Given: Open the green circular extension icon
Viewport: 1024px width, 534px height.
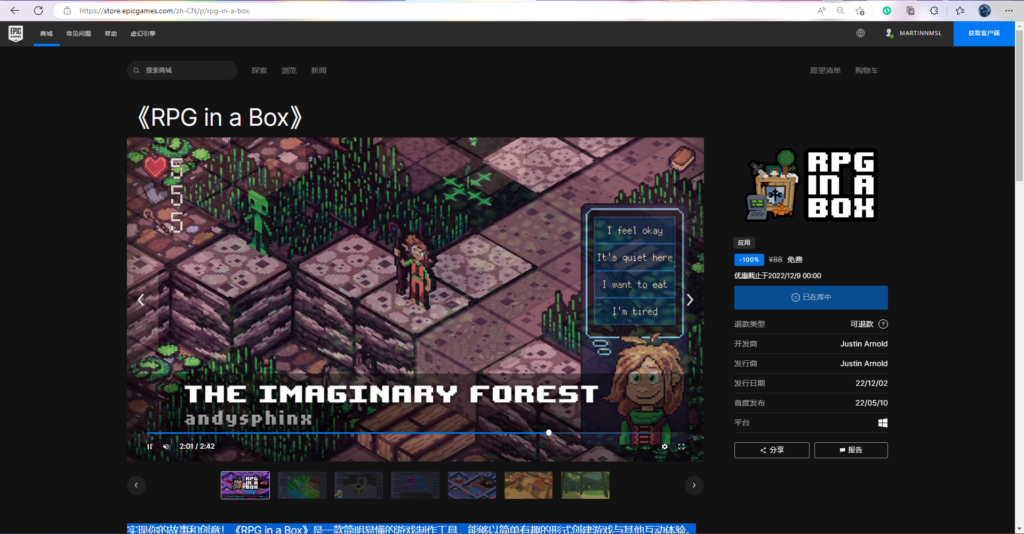Looking at the screenshot, I should (887, 10).
